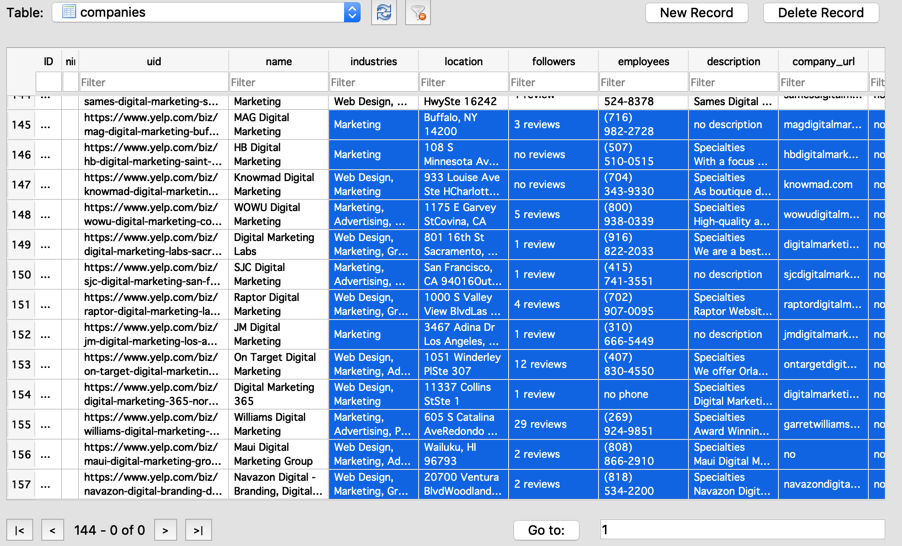Click the Go to: button
The height and width of the screenshot is (546, 902).
pos(546,530)
